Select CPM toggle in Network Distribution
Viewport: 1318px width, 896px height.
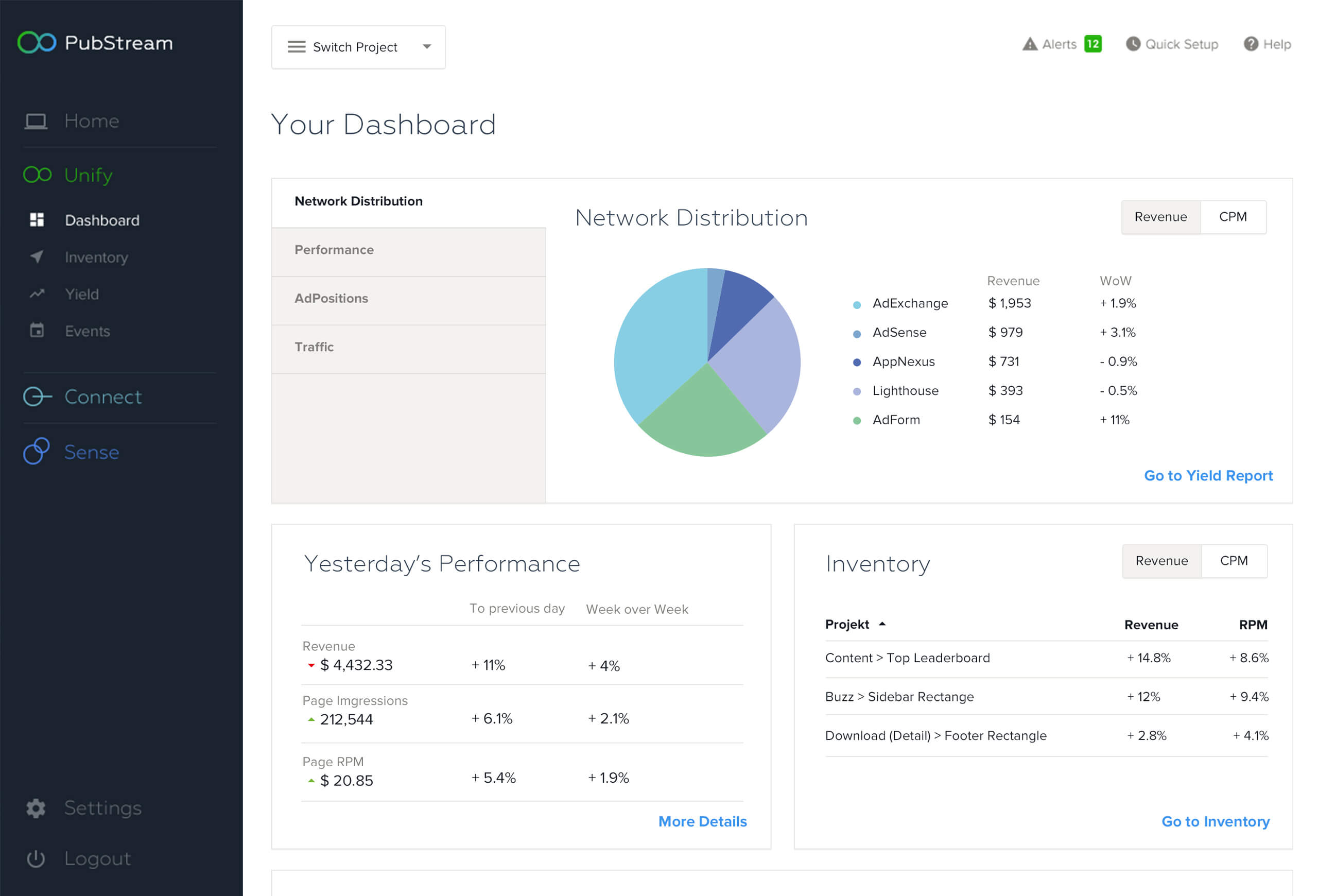click(x=1233, y=217)
